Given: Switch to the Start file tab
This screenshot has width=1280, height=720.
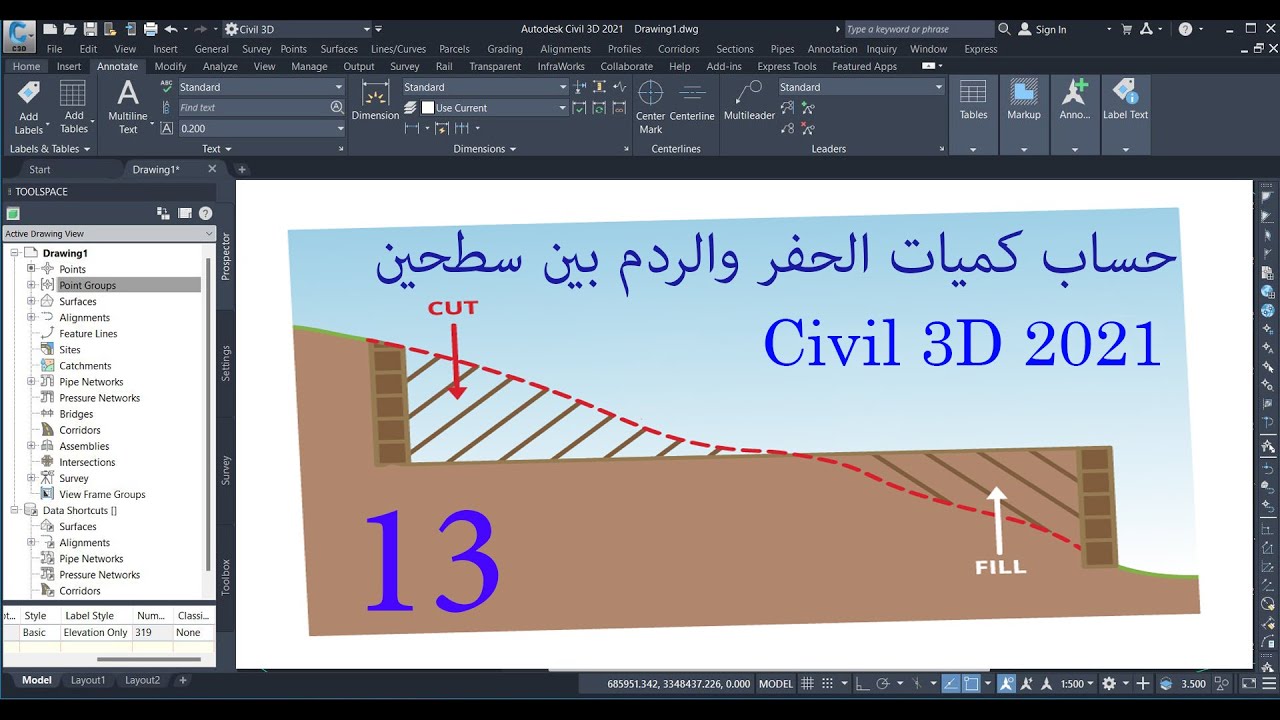Looking at the screenshot, I should tap(40, 170).
